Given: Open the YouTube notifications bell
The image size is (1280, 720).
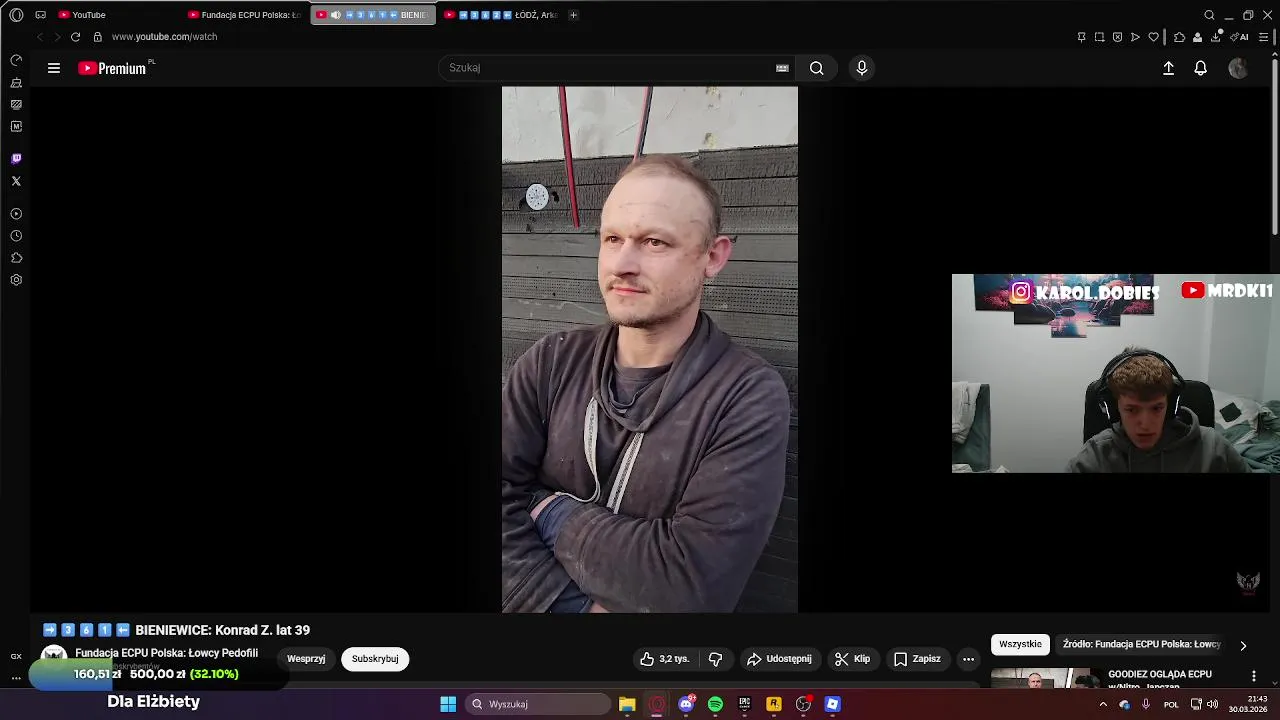Looking at the screenshot, I should pyautogui.click(x=1201, y=68).
